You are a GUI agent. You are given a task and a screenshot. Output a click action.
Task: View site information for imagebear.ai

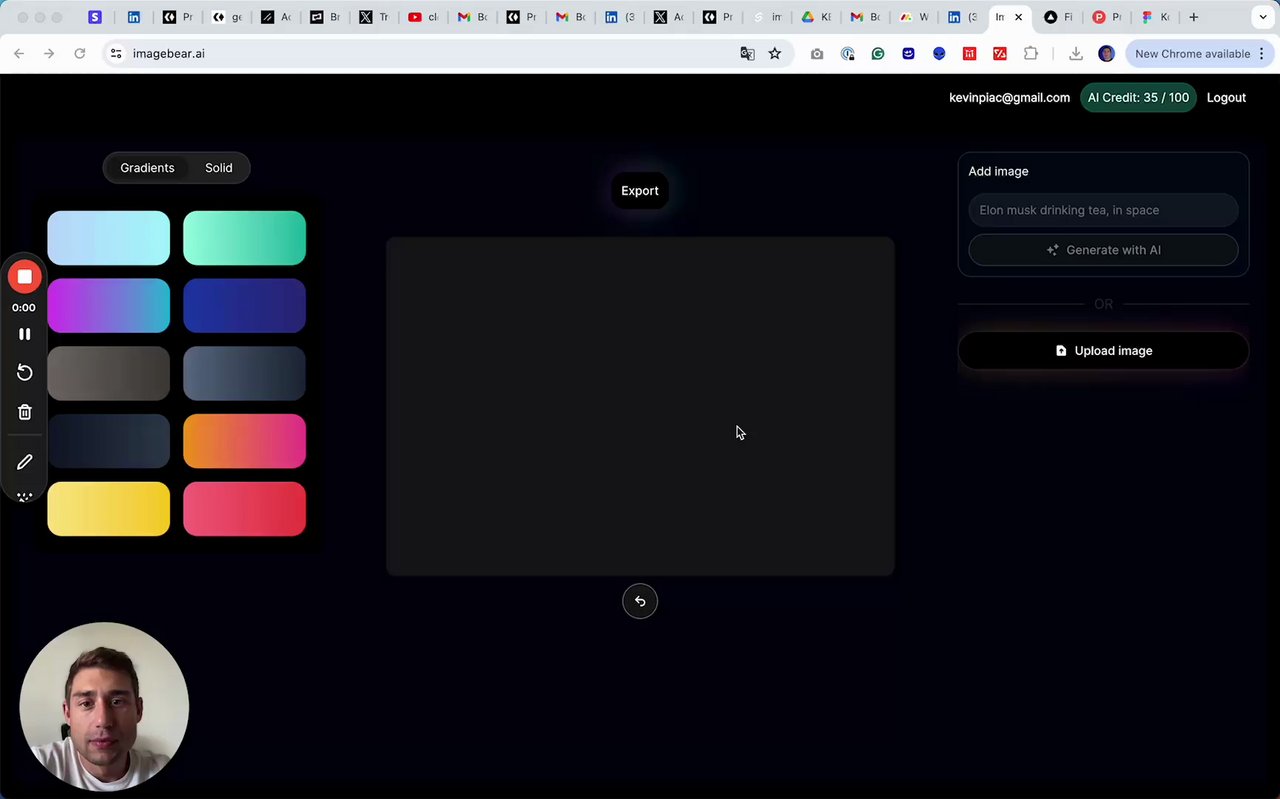pyautogui.click(x=116, y=54)
